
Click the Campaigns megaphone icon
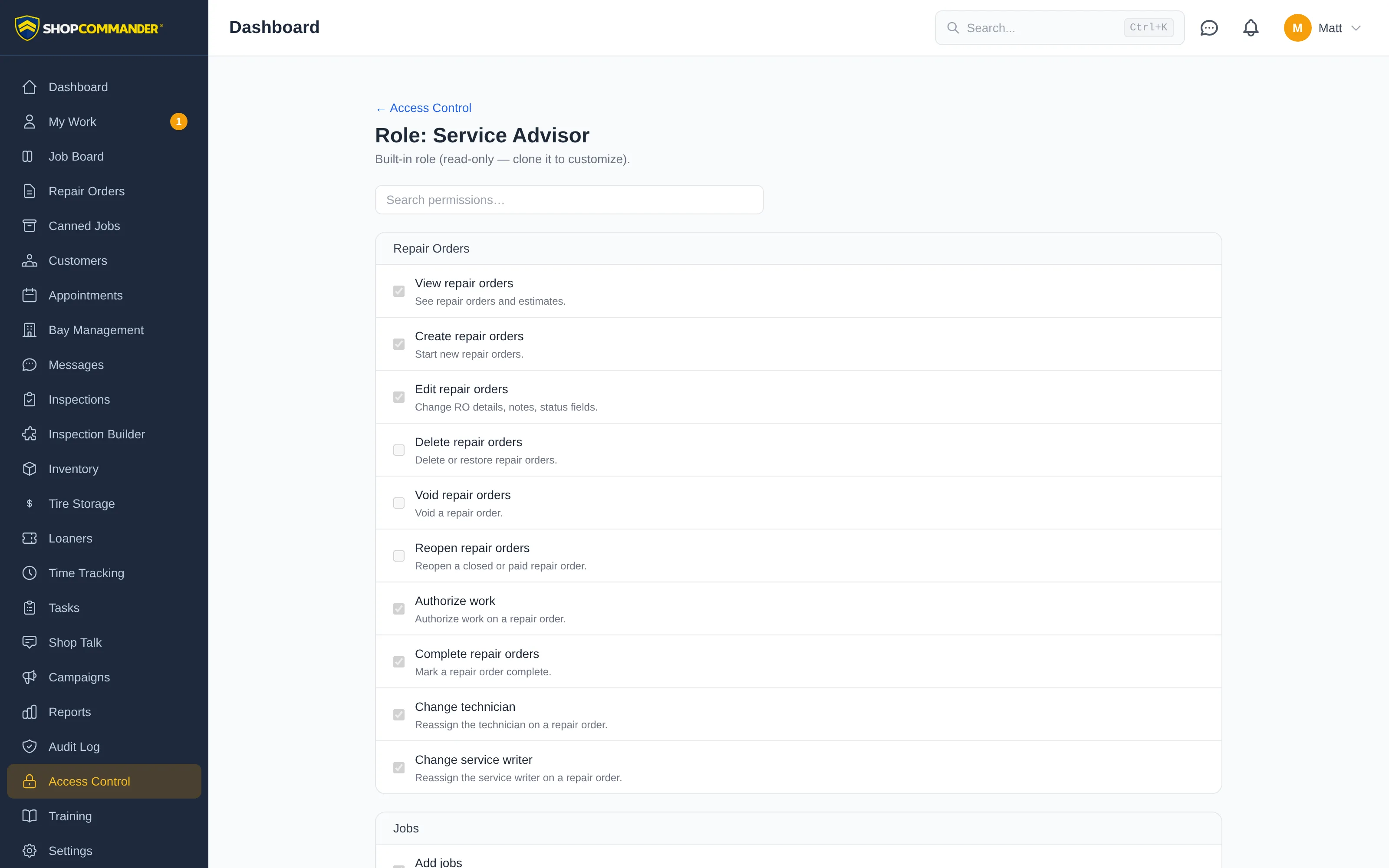pyautogui.click(x=29, y=677)
